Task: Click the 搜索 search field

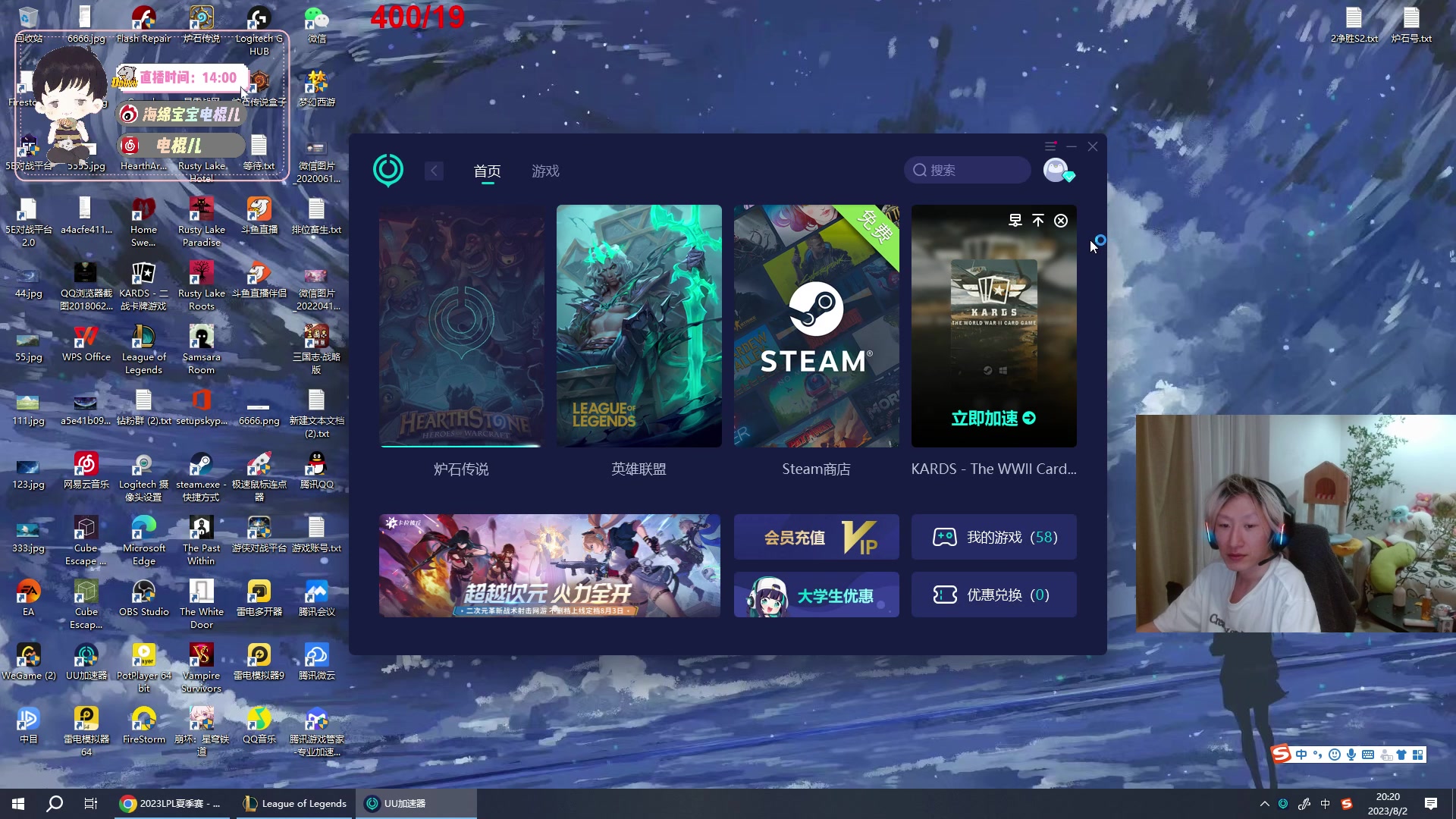Action: [968, 170]
